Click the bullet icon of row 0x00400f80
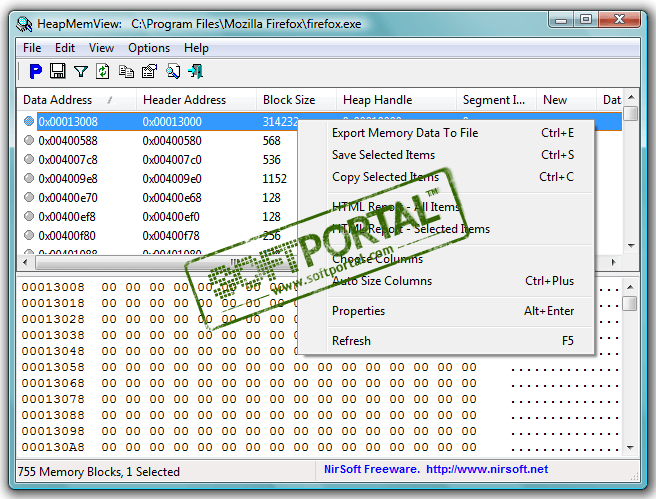The image size is (656, 499). (x=29, y=235)
